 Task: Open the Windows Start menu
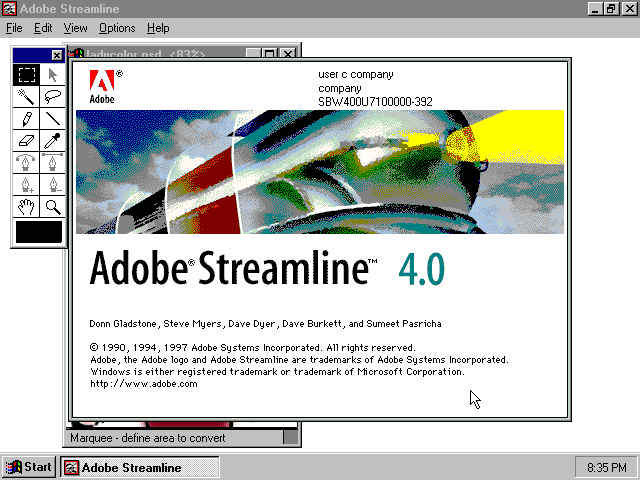click(29, 467)
